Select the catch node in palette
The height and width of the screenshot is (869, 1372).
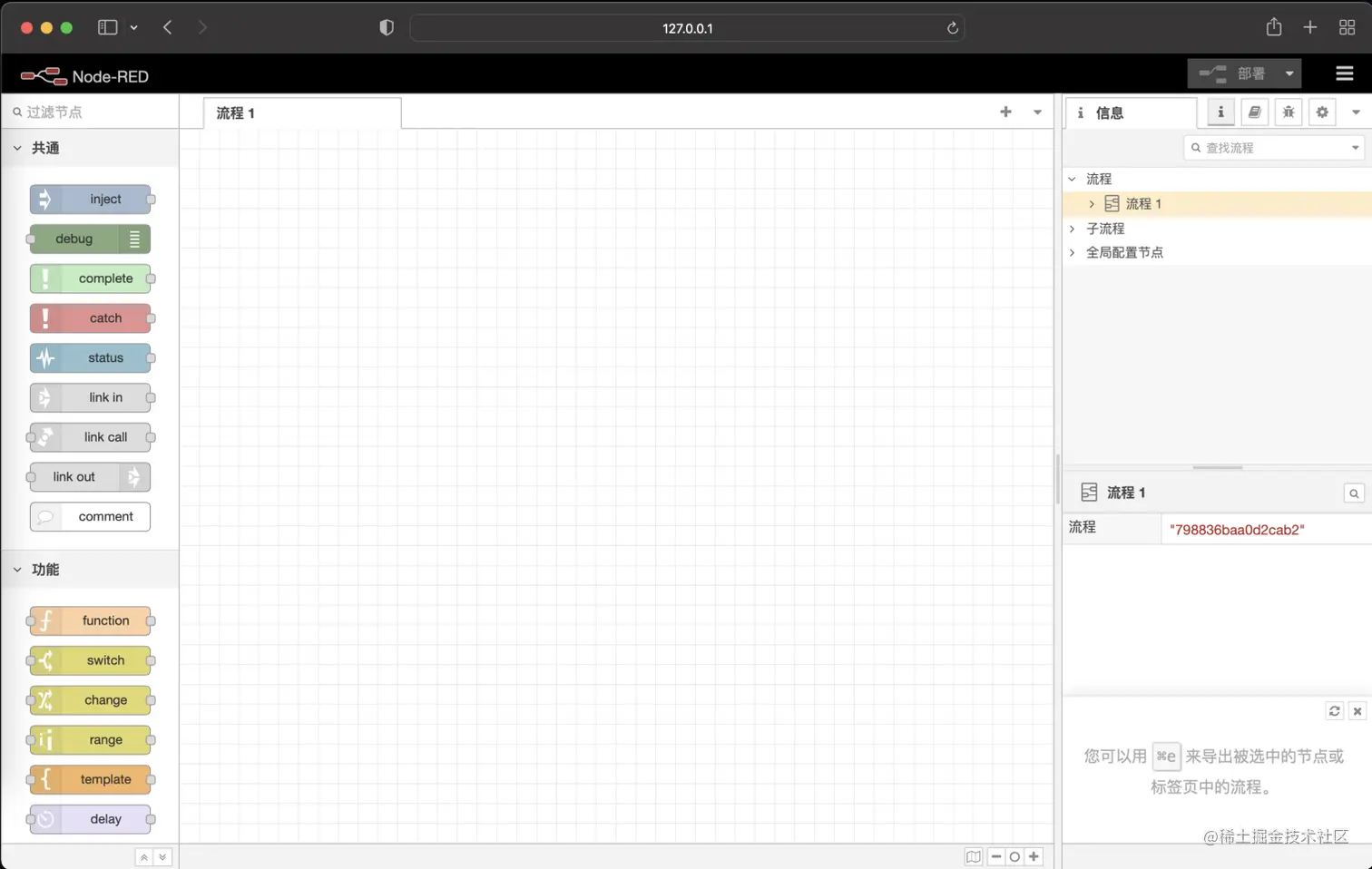pyautogui.click(x=90, y=318)
